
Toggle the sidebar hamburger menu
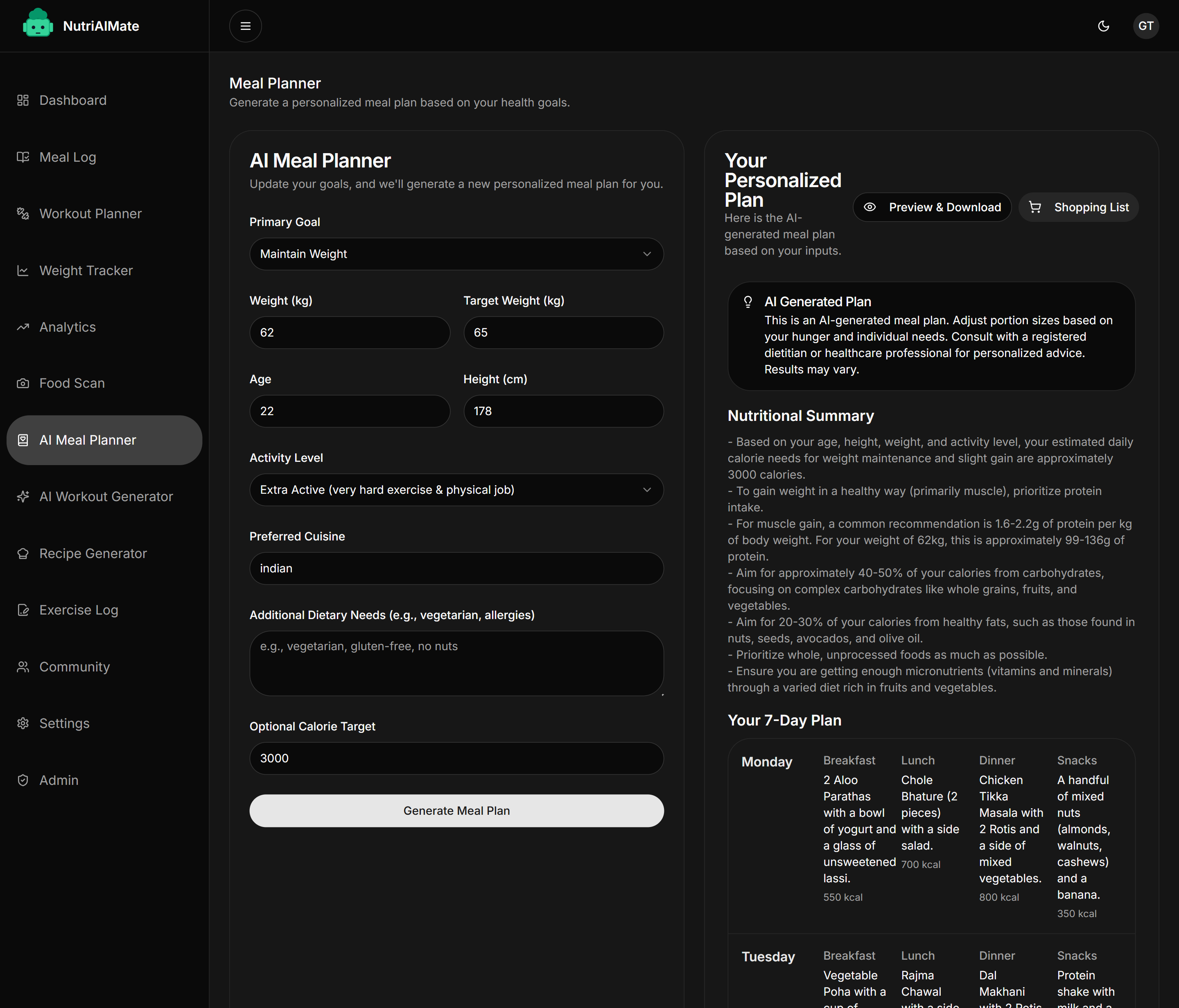click(x=245, y=26)
